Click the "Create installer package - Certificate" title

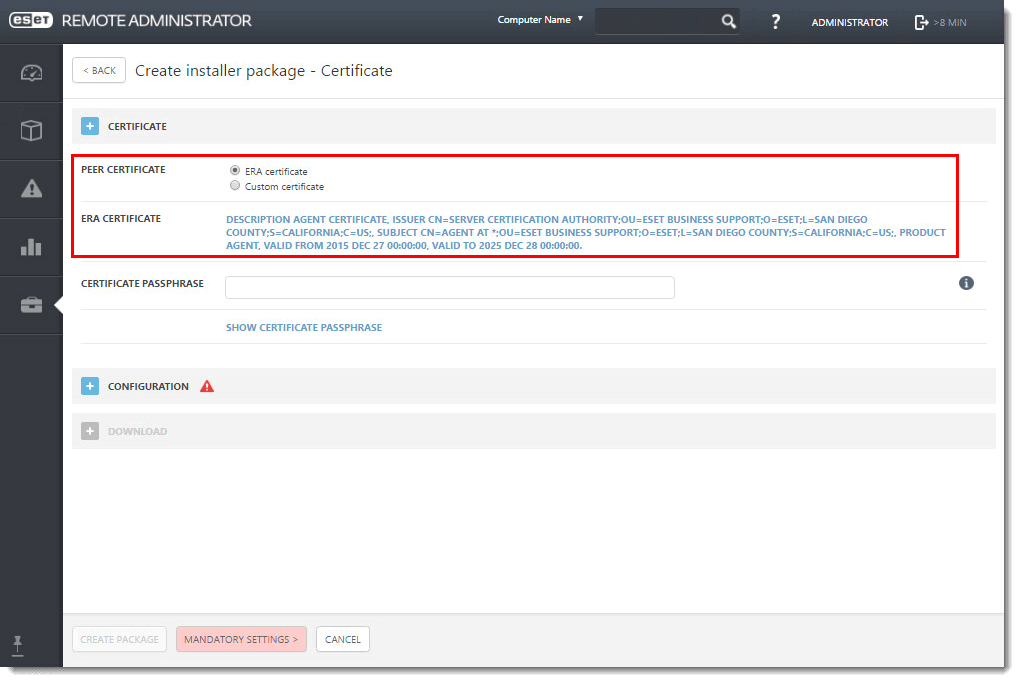click(263, 70)
